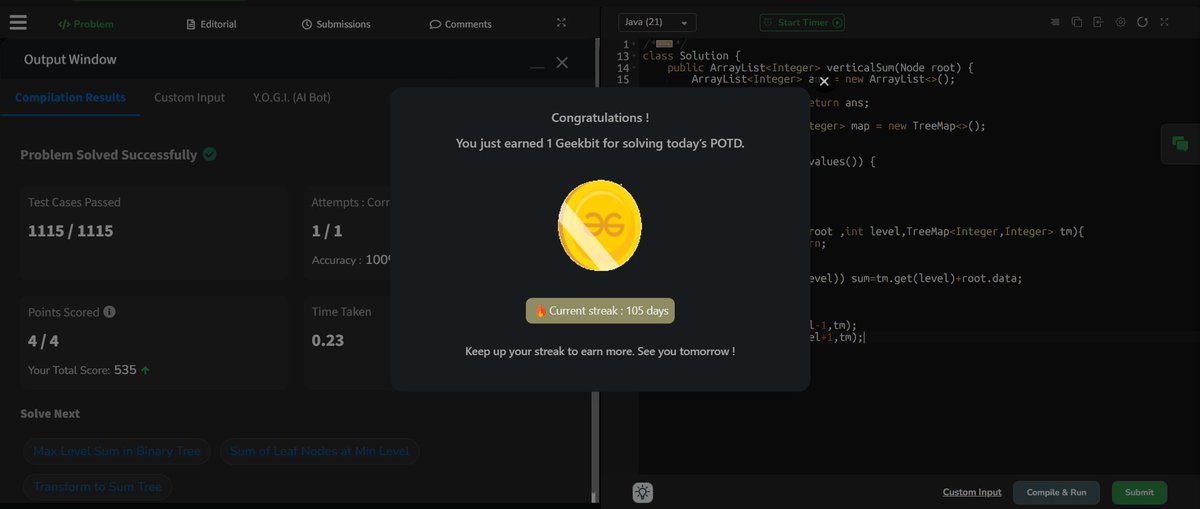Click the '4 / 4' points value
The width and height of the screenshot is (1200, 509).
pyautogui.click(x=44, y=340)
